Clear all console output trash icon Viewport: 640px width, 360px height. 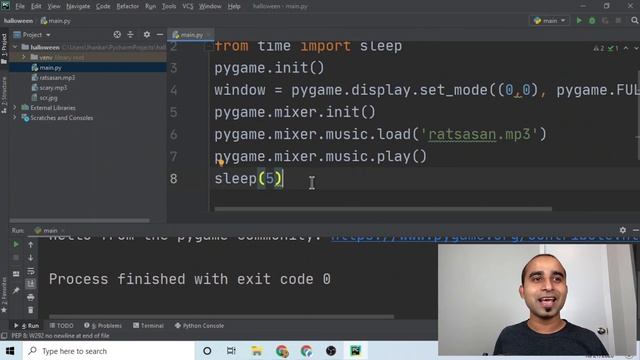click(x=31, y=310)
